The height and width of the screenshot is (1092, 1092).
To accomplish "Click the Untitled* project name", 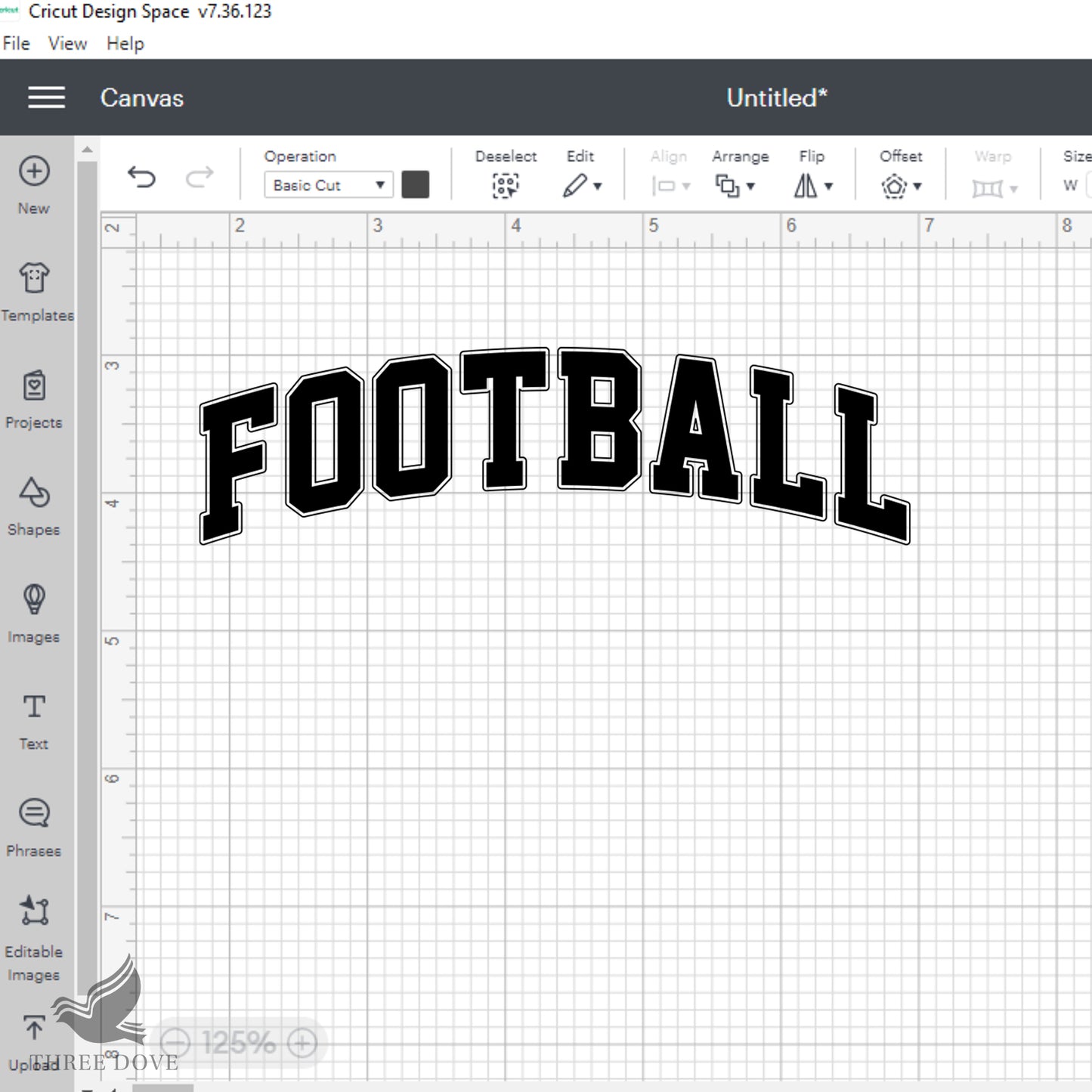I will coord(777,97).
